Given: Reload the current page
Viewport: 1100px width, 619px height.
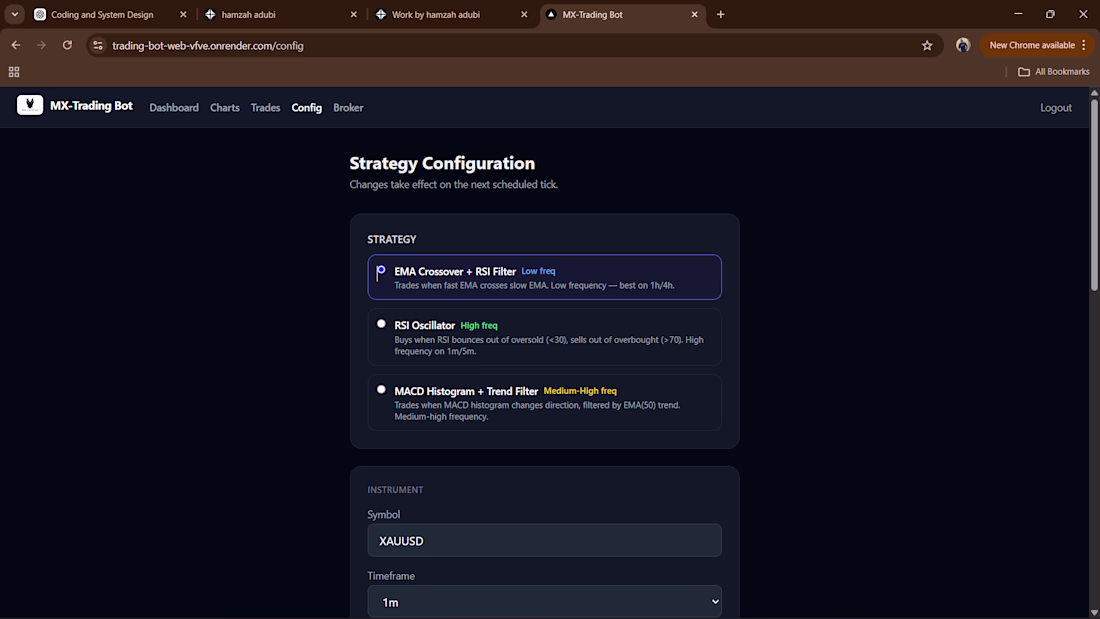Looking at the screenshot, I should [x=67, y=45].
